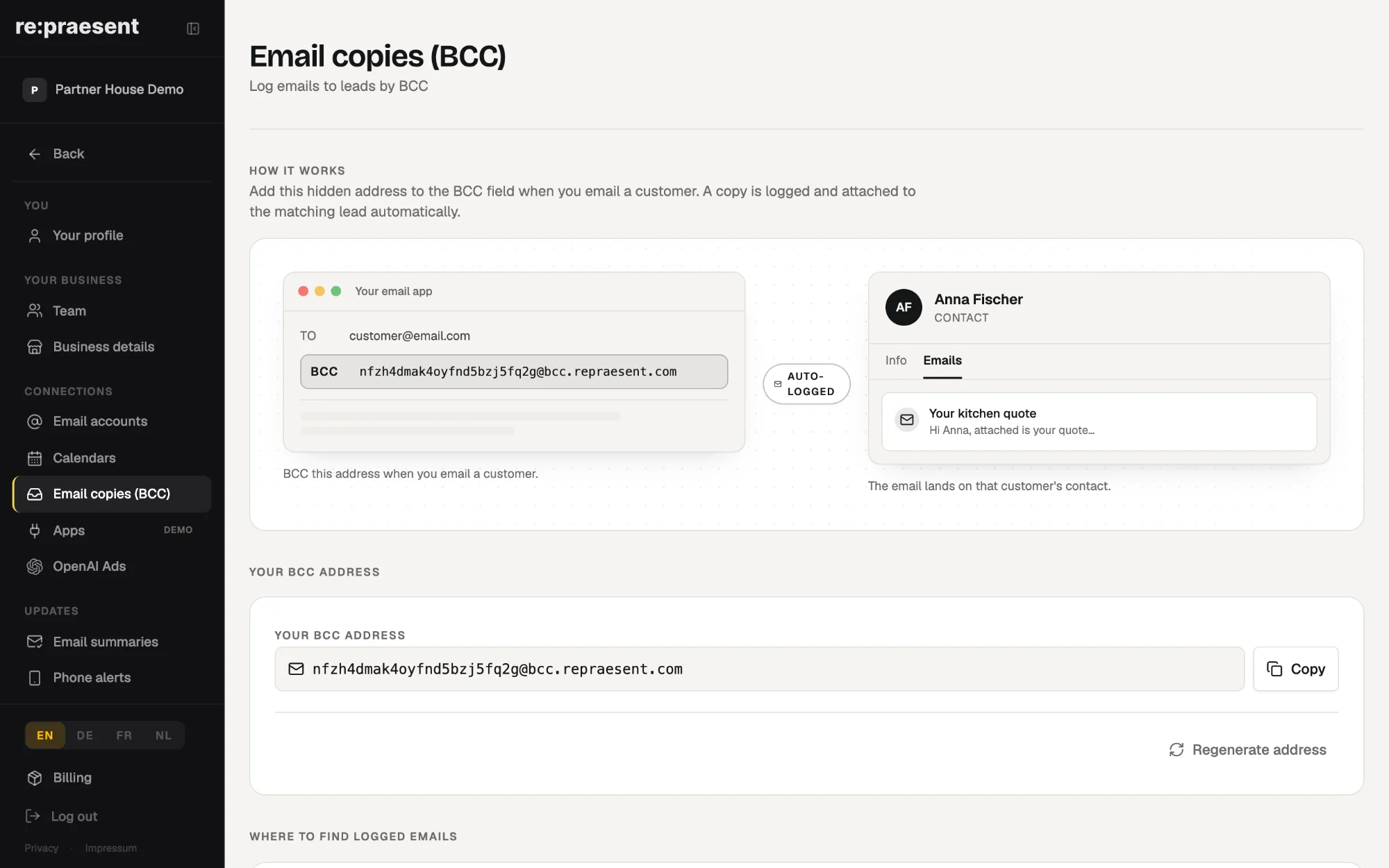The height and width of the screenshot is (868, 1389).
Task: Click the envelope icon in the BCC address field
Action: coord(297,669)
